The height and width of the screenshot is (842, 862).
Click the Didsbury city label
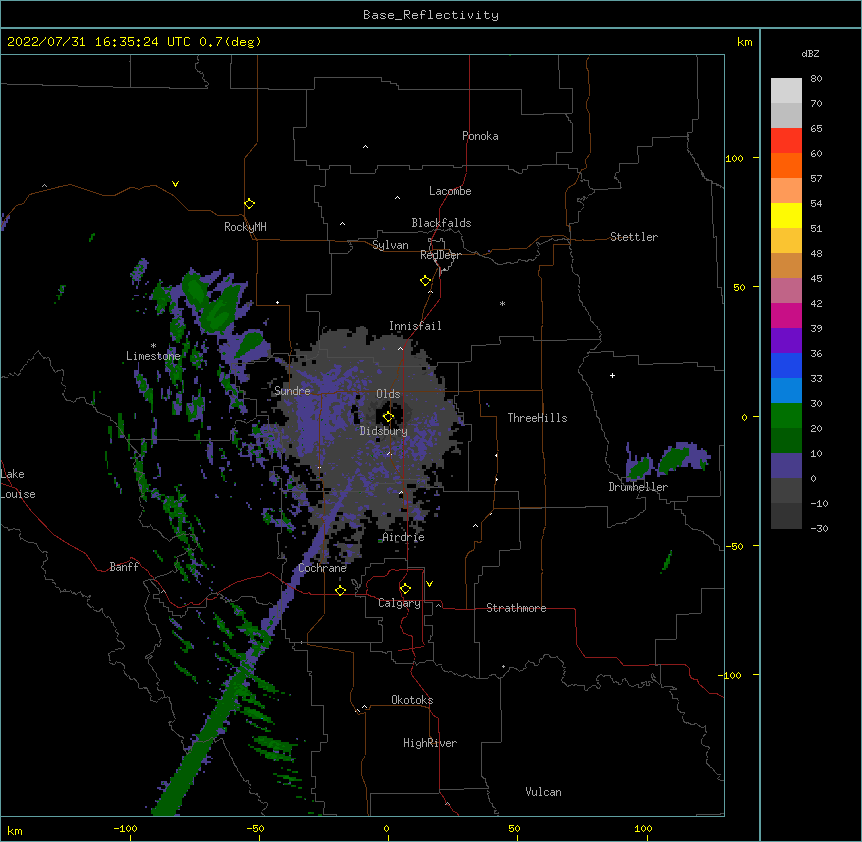(383, 431)
